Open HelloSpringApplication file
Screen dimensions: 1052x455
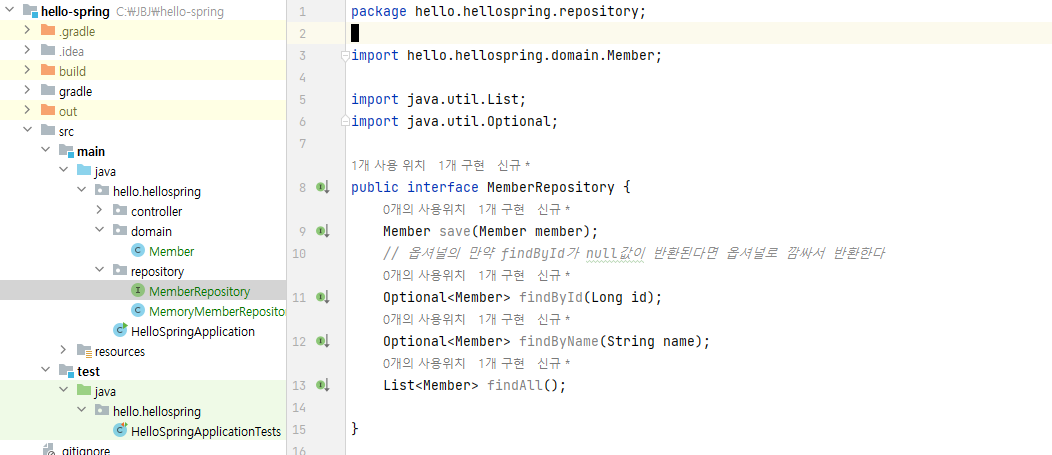click(x=193, y=332)
